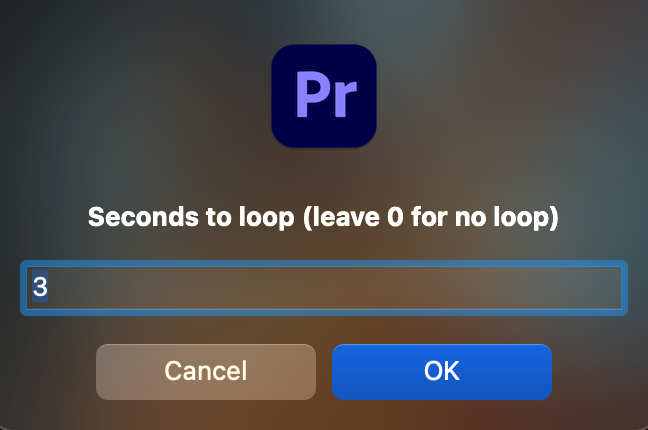Click the OK button
Image resolution: width=648 pixels, height=430 pixels.
pos(441,371)
